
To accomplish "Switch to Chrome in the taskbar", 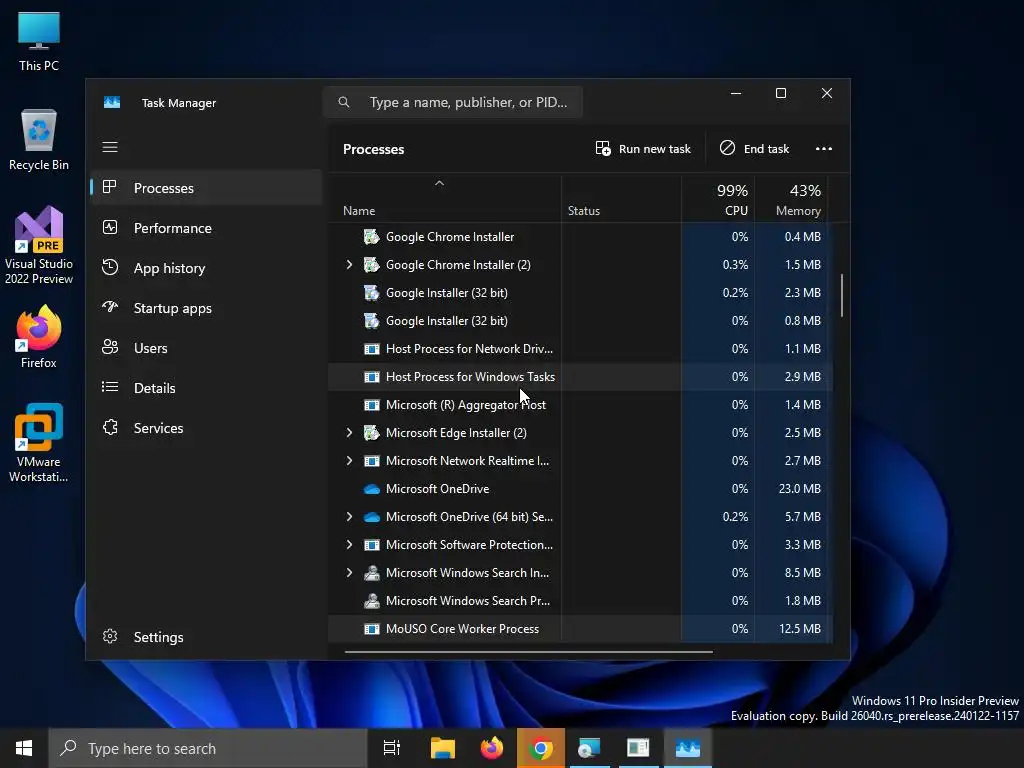I will pos(541,748).
